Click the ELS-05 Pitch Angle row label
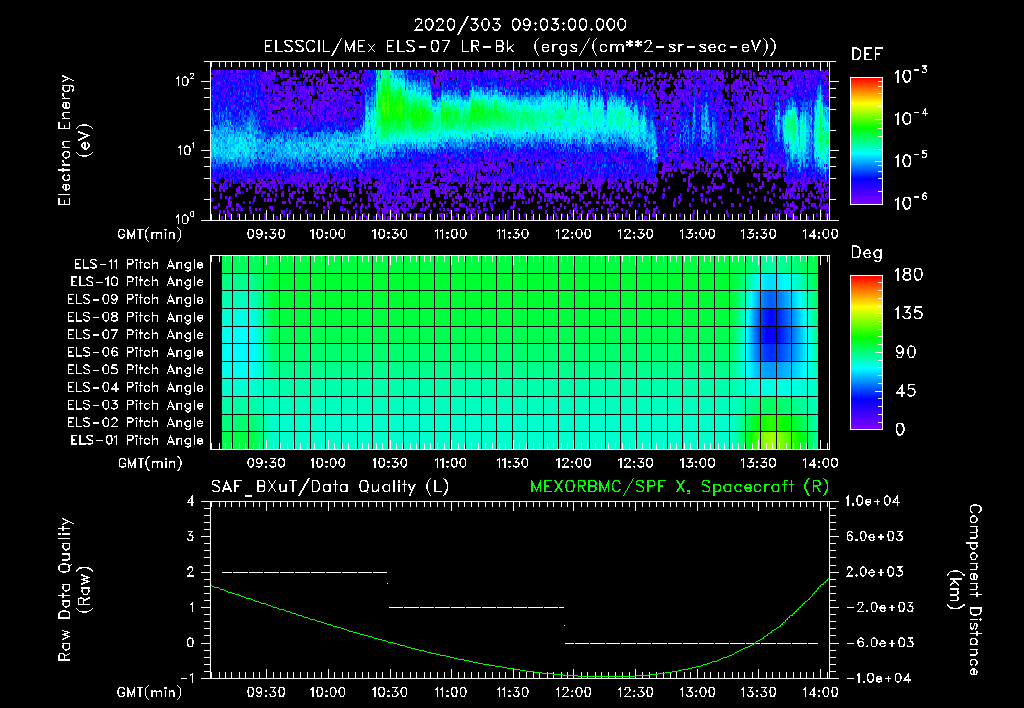This screenshot has width=1024, height=708. click(x=136, y=370)
